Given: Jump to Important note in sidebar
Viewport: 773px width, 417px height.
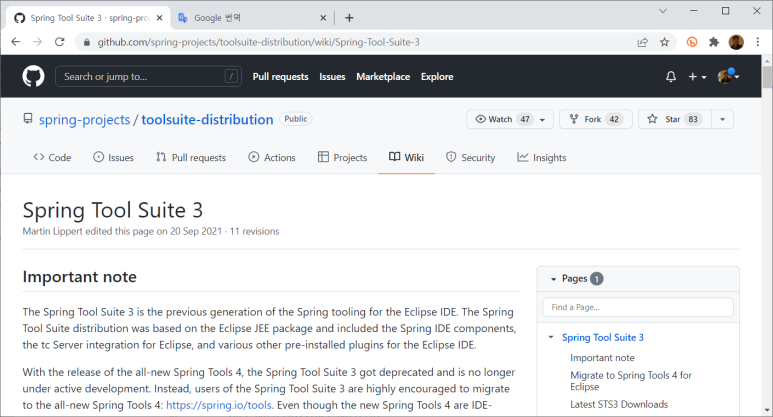Looking at the screenshot, I should (x=602, y=358).
